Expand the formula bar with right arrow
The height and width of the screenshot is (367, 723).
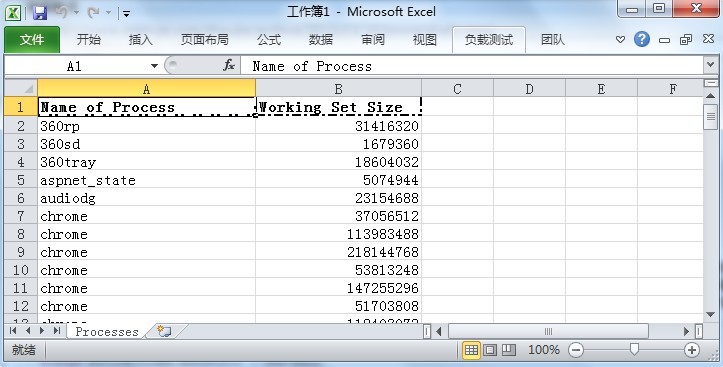coord(711,65)
